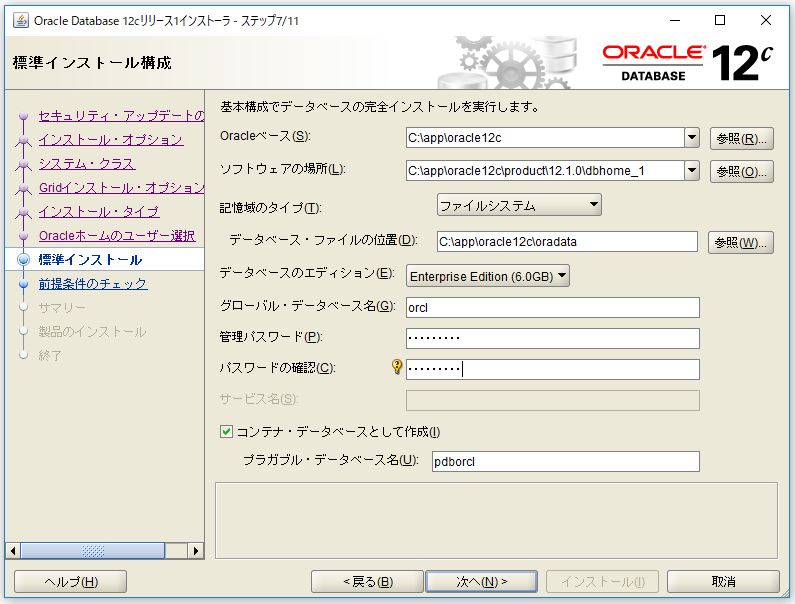The width and height of the screenshot is (795, 604).
Task: Click the Back button
Action: (x=367, y=582)
